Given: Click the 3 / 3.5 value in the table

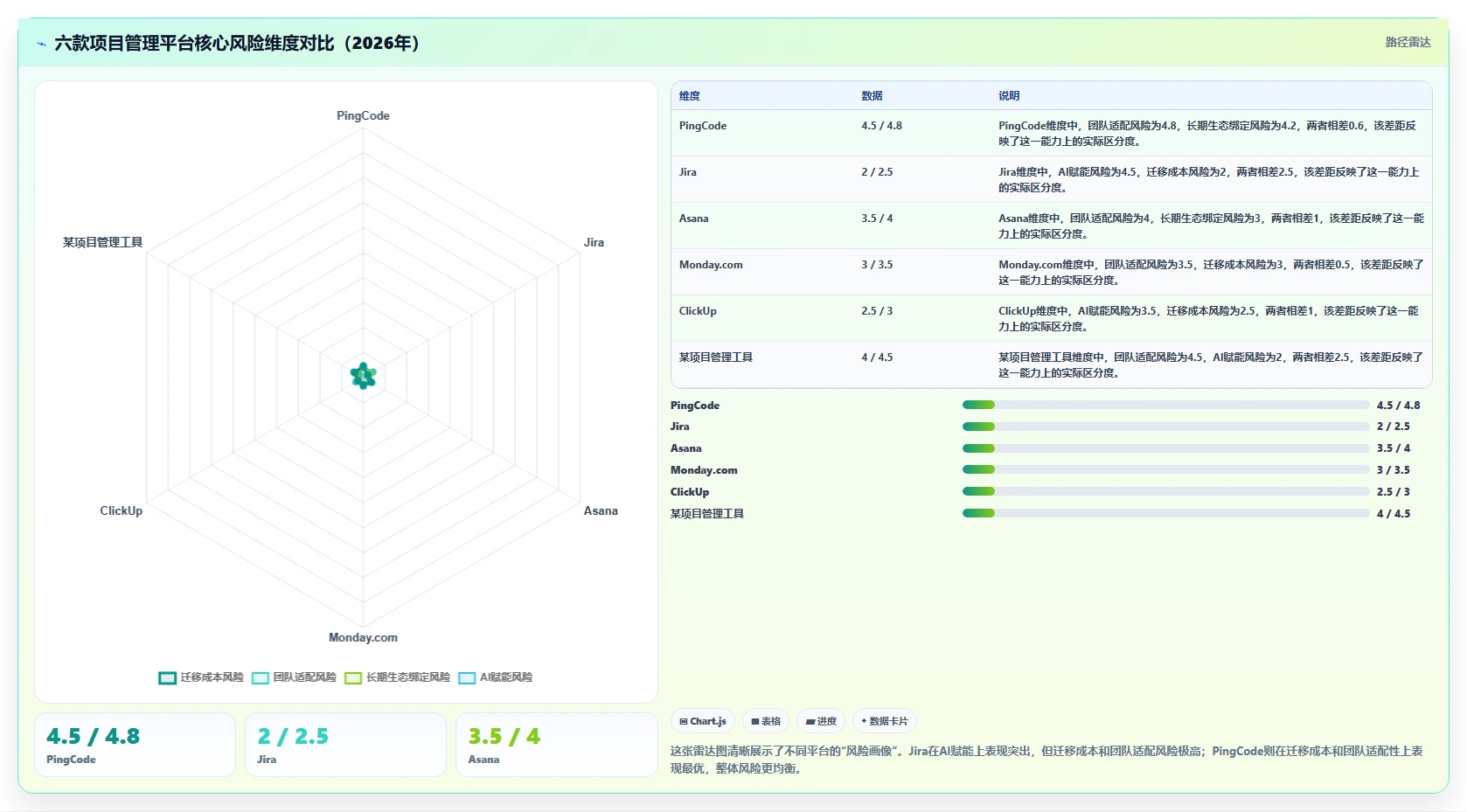Looking at the screenshot, I should (877, 265).
